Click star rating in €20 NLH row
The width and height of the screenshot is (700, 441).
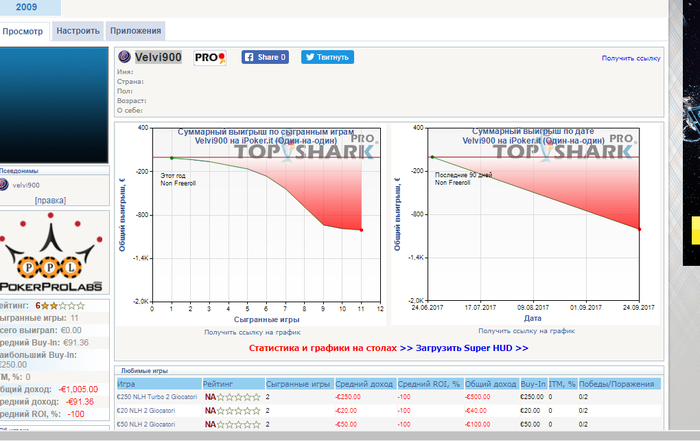(238, 411)
